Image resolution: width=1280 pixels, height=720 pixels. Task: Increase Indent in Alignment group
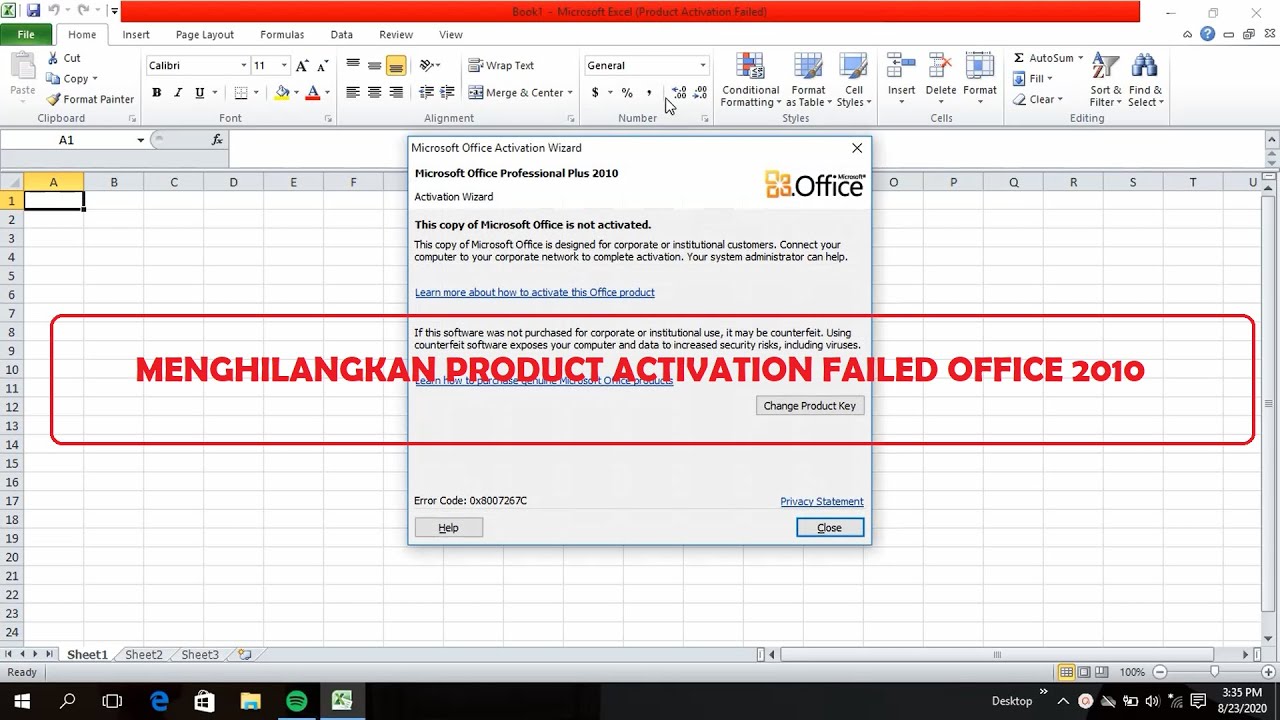point(449,93)
